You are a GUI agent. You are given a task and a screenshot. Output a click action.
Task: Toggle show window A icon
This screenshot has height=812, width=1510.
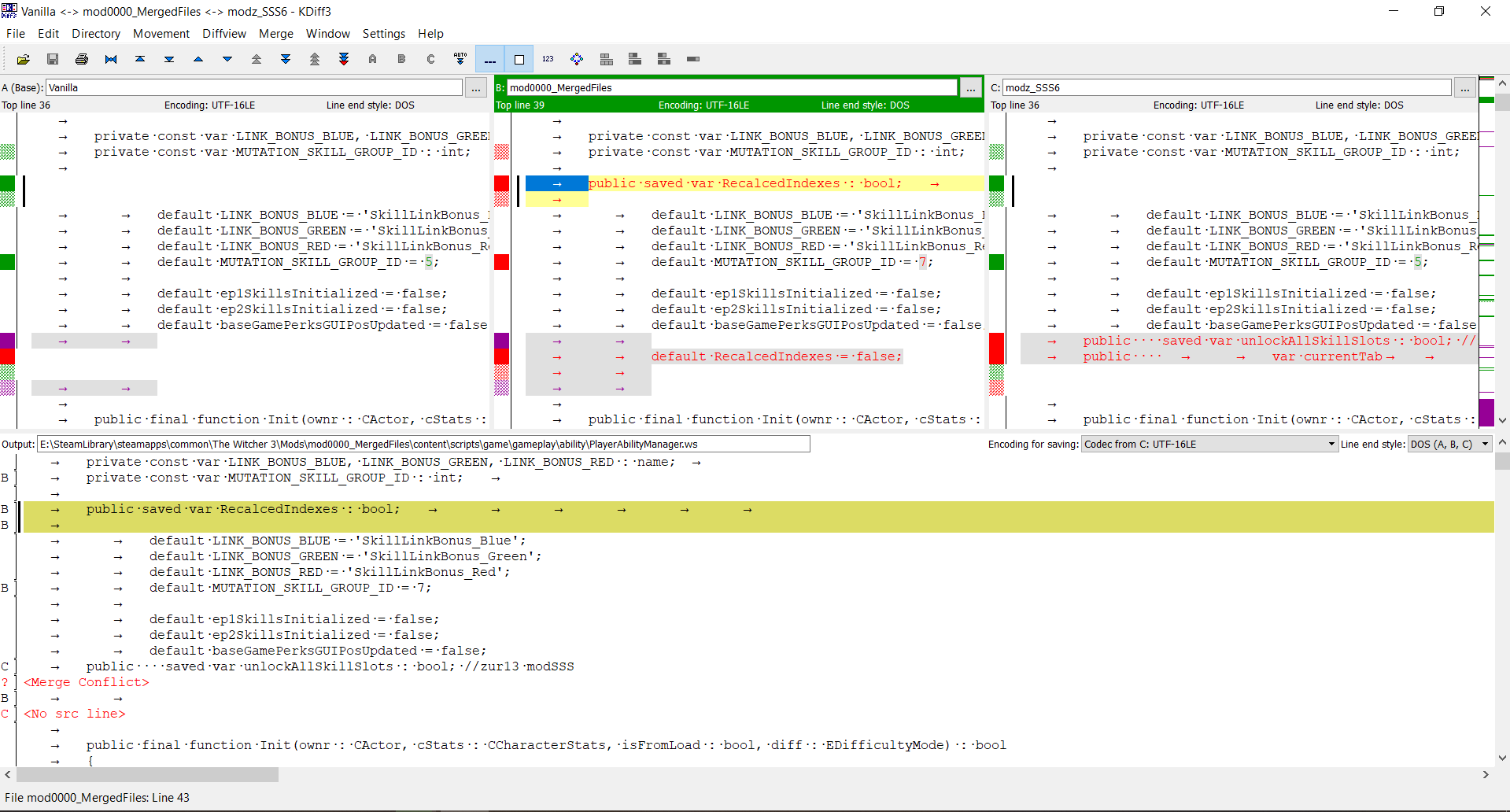pyautogui.click(x=606, y=59)
